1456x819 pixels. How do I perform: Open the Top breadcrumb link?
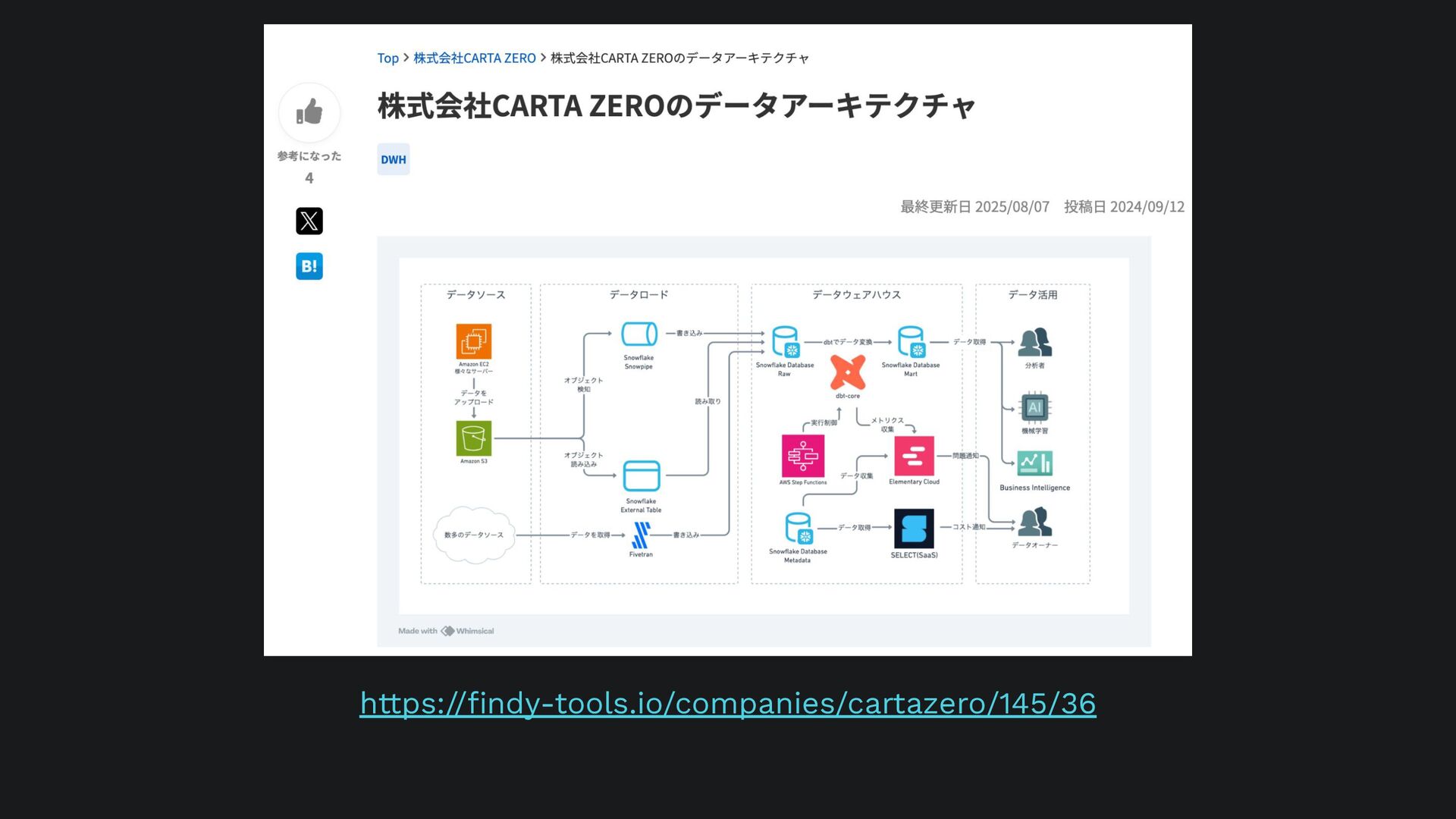(388, 58)
